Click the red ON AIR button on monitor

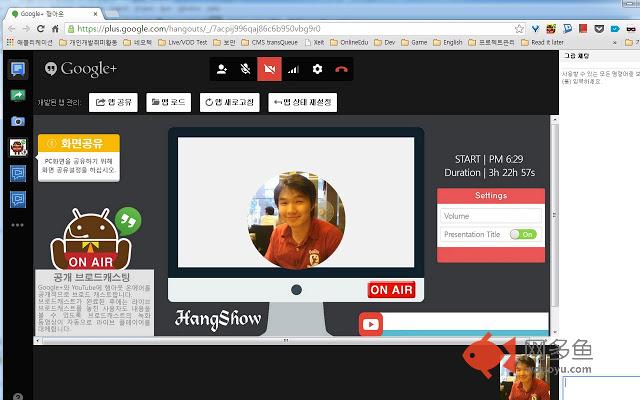391,290
